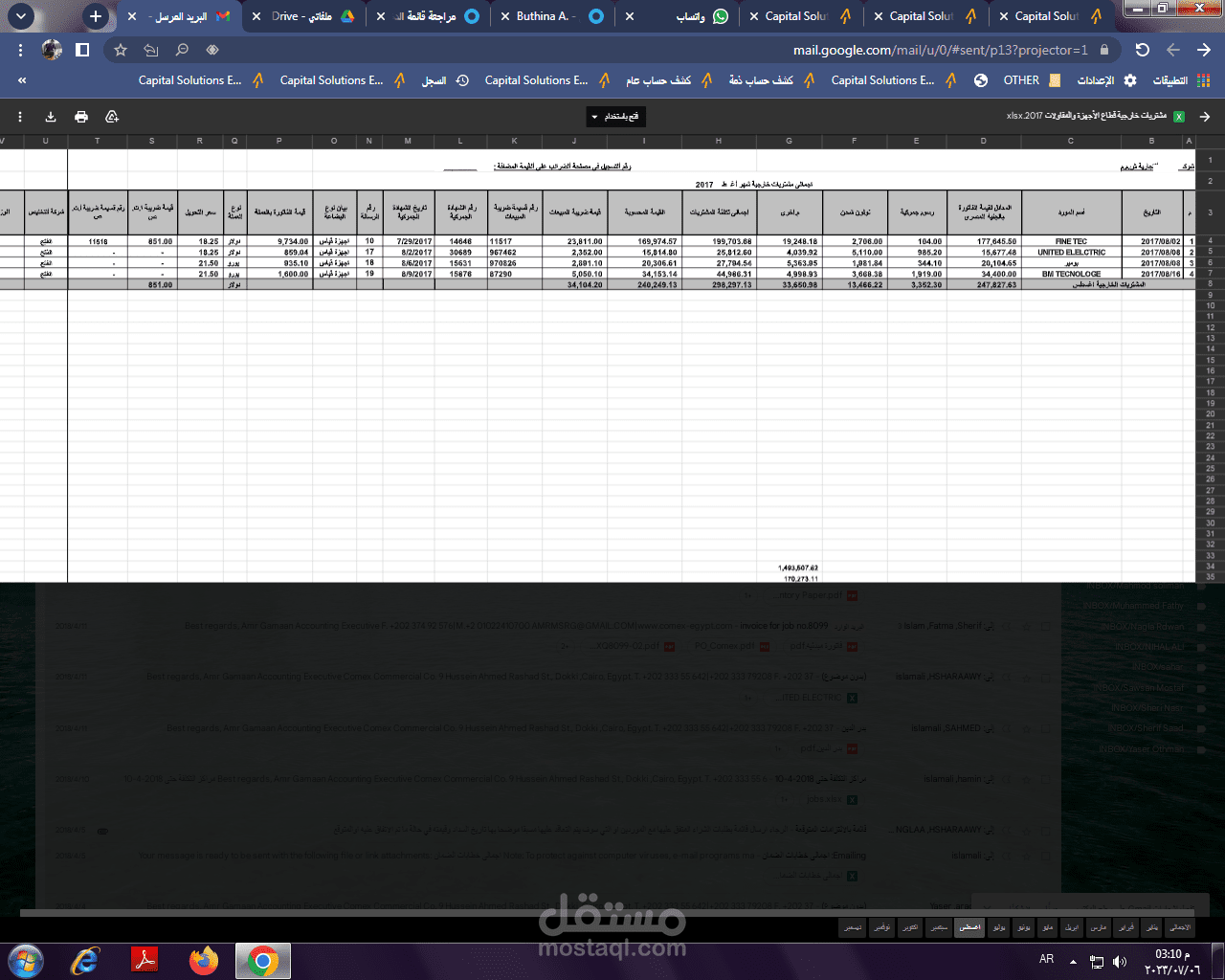Select the 'ابريل' sheet tab
The width and height of the screenshot is (1225, 980).
(1073, 927)
